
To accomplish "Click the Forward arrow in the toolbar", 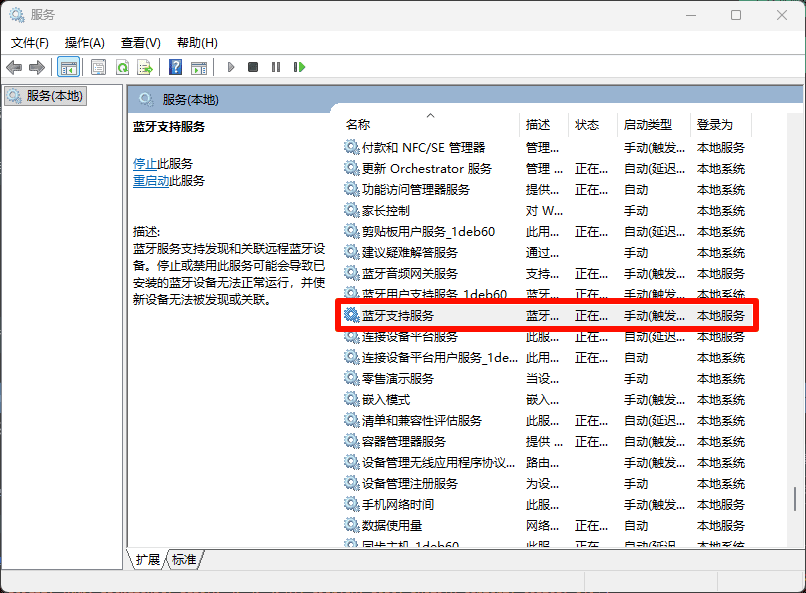I will pos(37,67).
